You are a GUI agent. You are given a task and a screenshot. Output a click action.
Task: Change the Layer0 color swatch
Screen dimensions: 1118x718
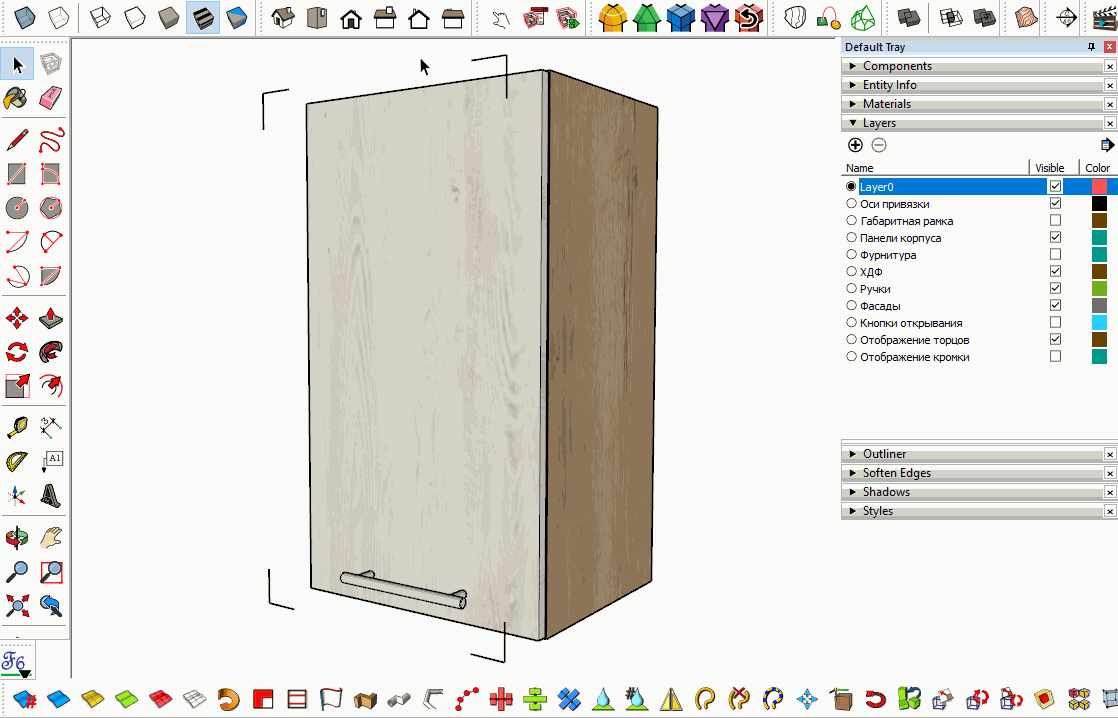coord(1099,187)
